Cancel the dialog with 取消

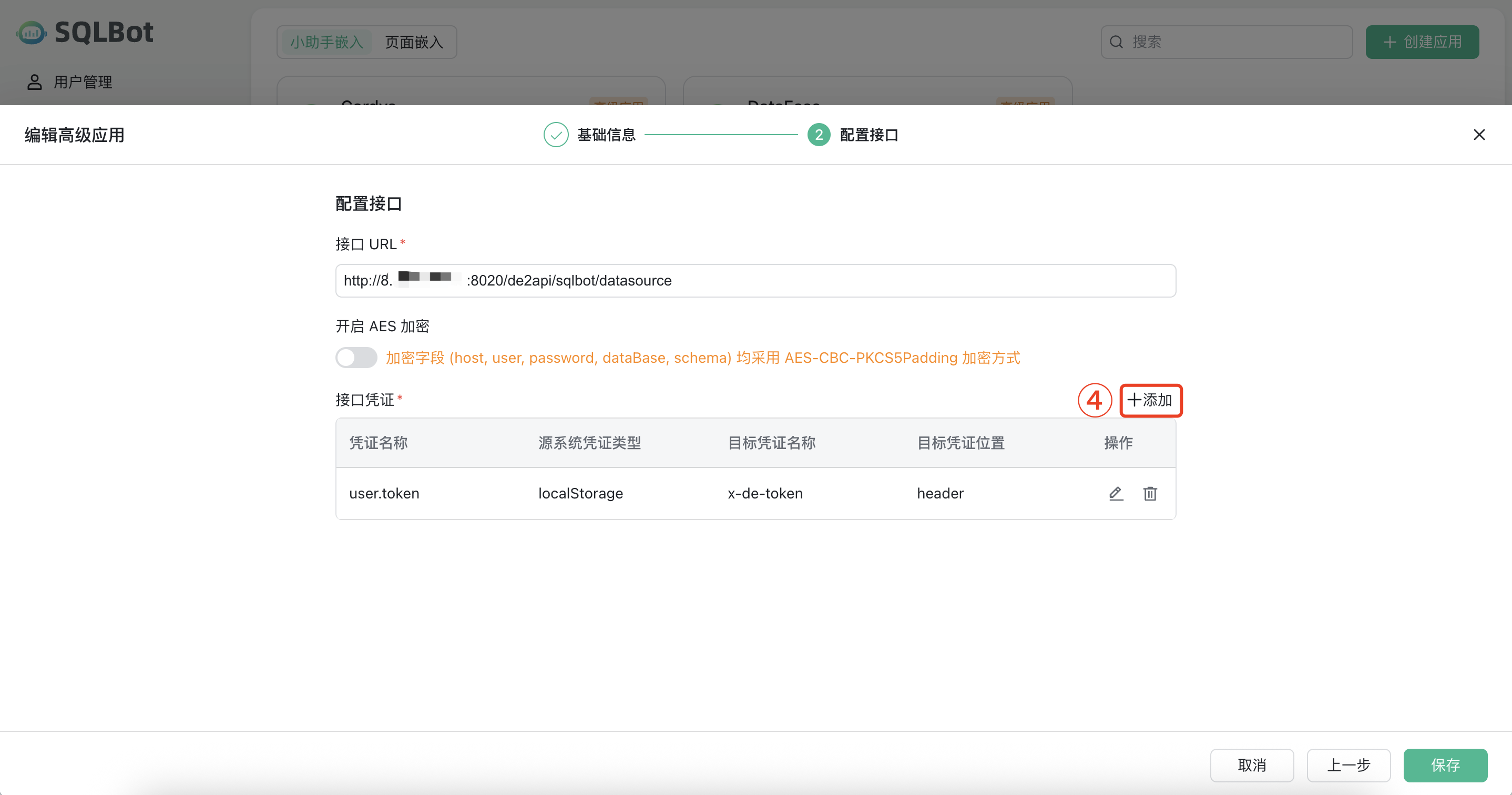[1251, 765]
